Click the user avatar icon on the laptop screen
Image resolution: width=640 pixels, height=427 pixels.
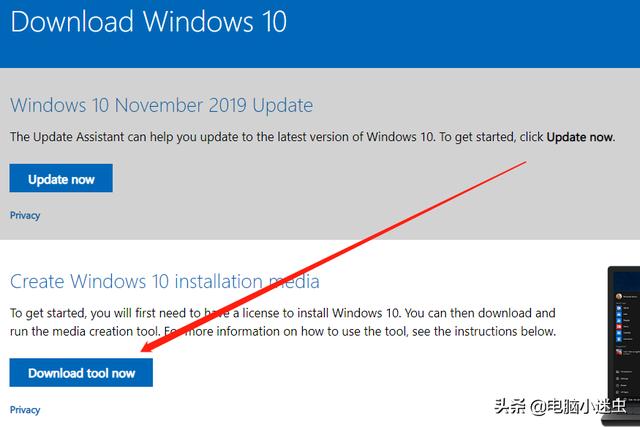coord(619,297)
